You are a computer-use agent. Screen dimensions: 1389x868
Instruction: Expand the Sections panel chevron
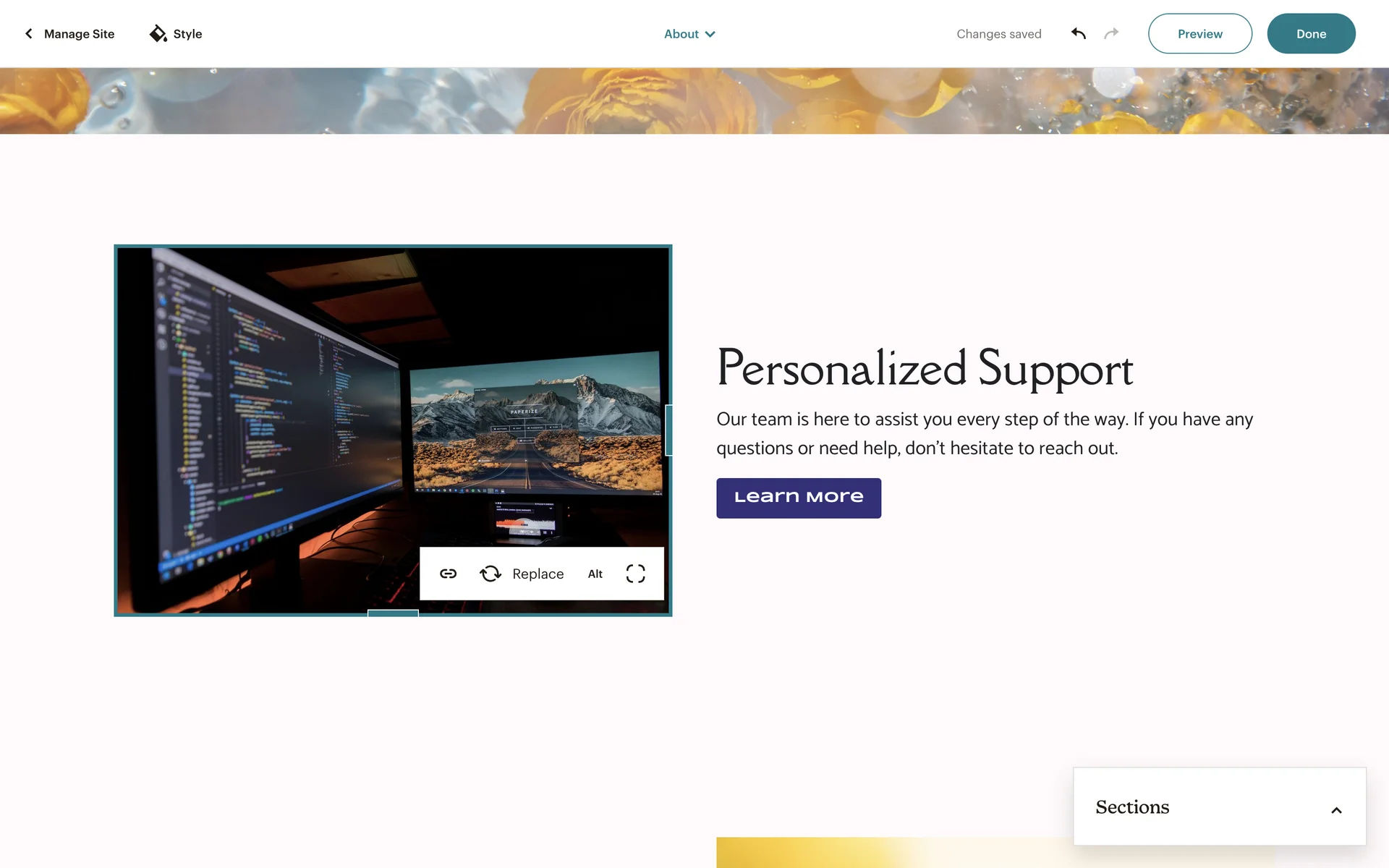click(1336, 810)
